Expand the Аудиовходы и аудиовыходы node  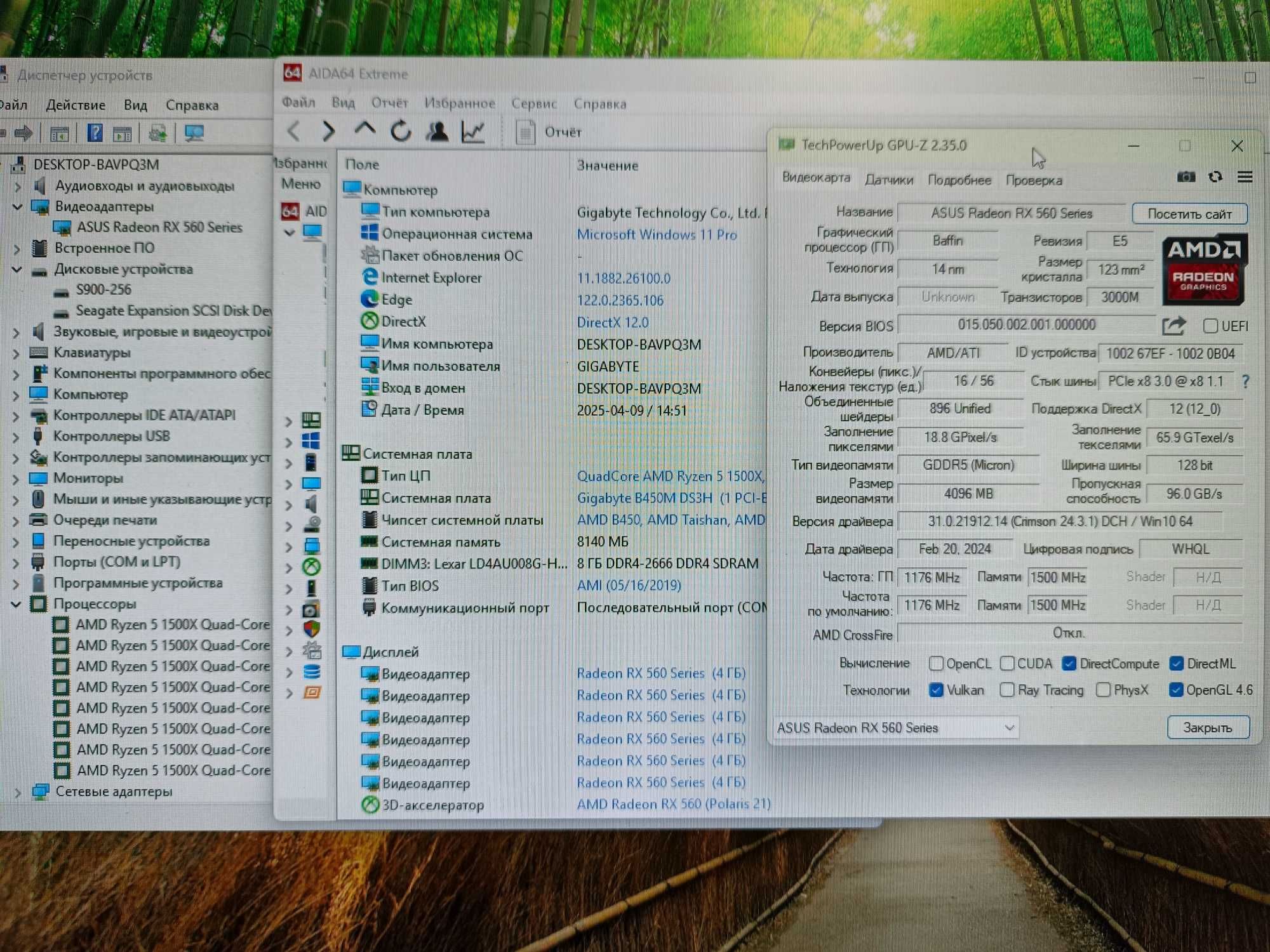(17, 186)
